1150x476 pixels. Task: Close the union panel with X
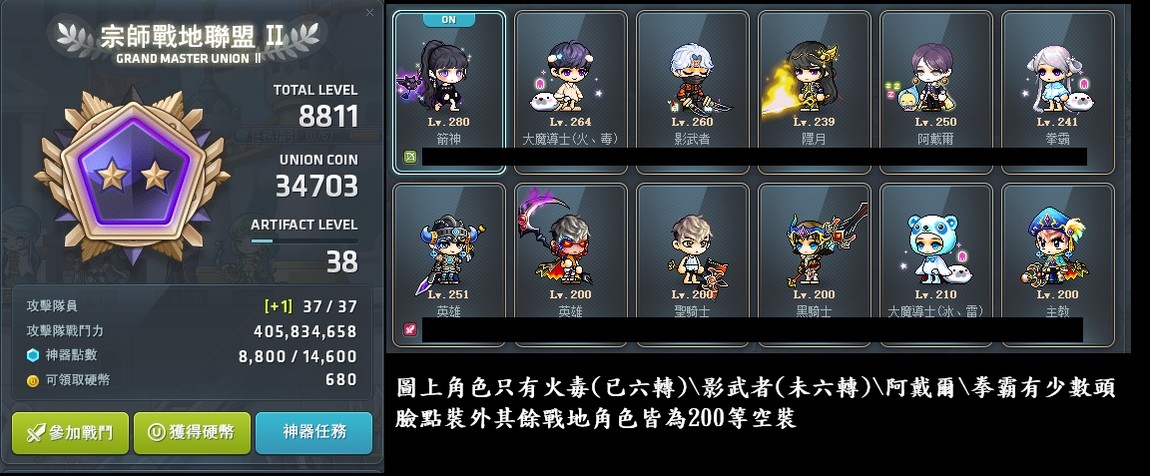pos(370,12)
